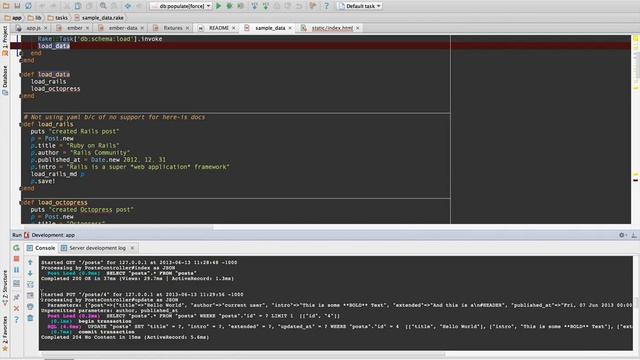The height and width of the screenshot is (360, 640).
Task: Open Run panel help question mark icon
Action: point(16,320)
